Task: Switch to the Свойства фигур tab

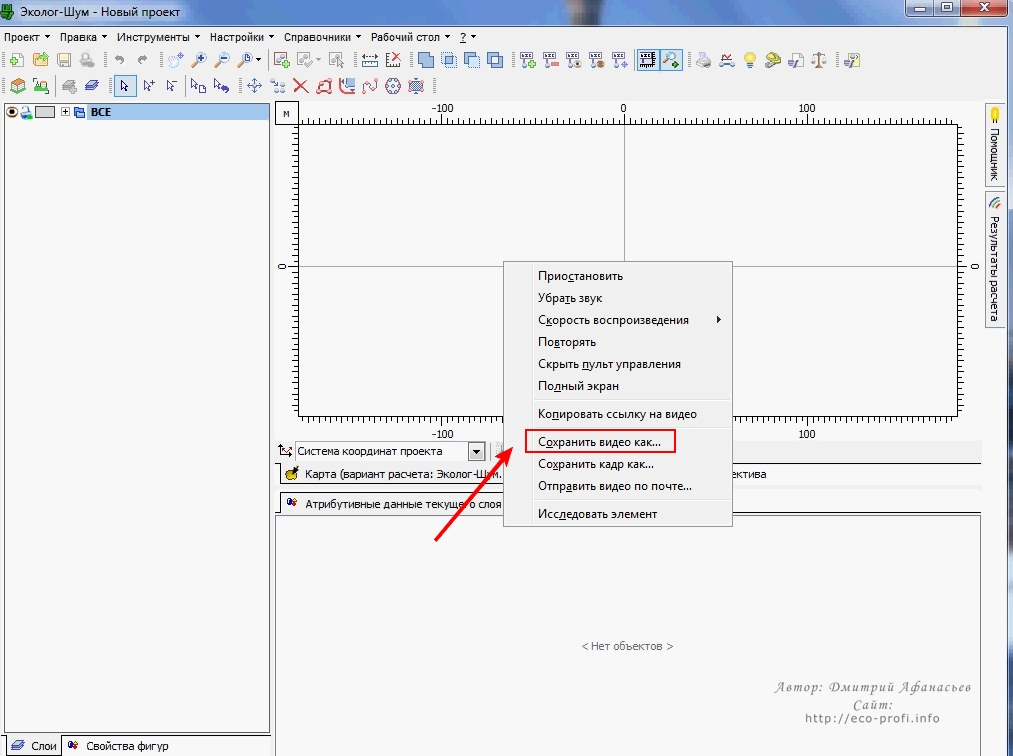Action: 119,746
